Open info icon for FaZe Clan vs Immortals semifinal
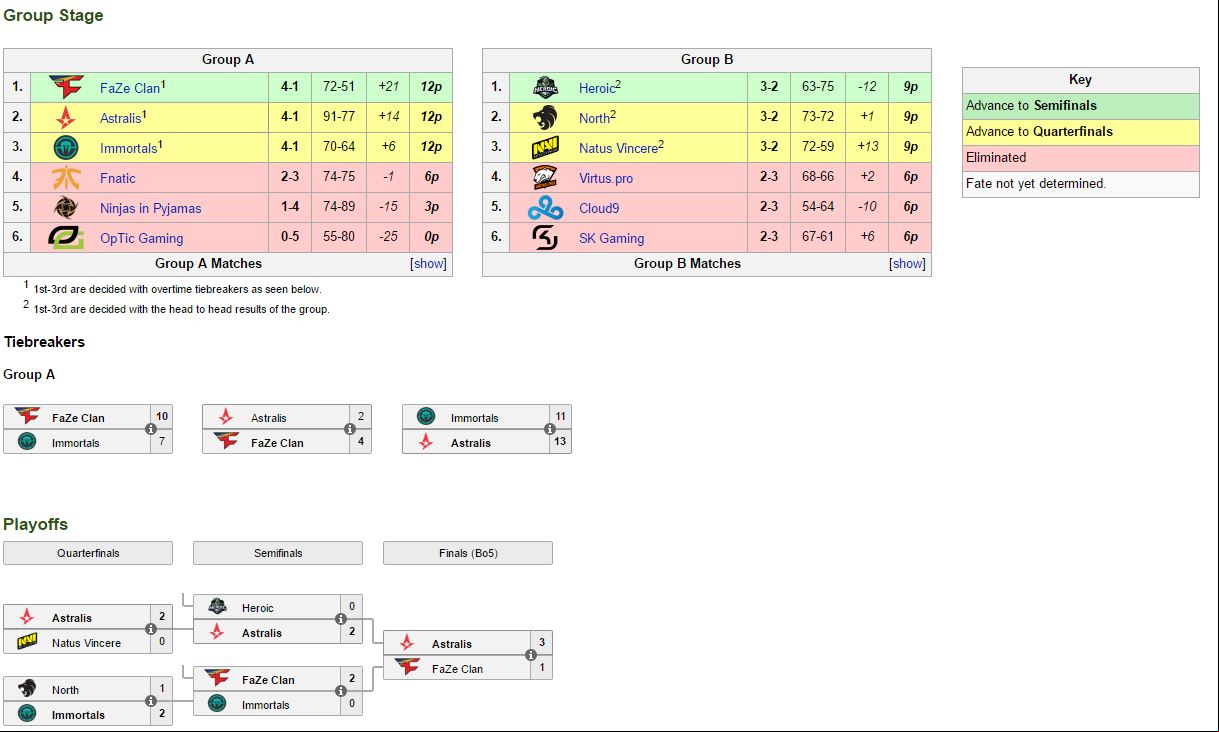Viewport: 1219px width, 732px height. pyautogui.click(x=341, y=691)
